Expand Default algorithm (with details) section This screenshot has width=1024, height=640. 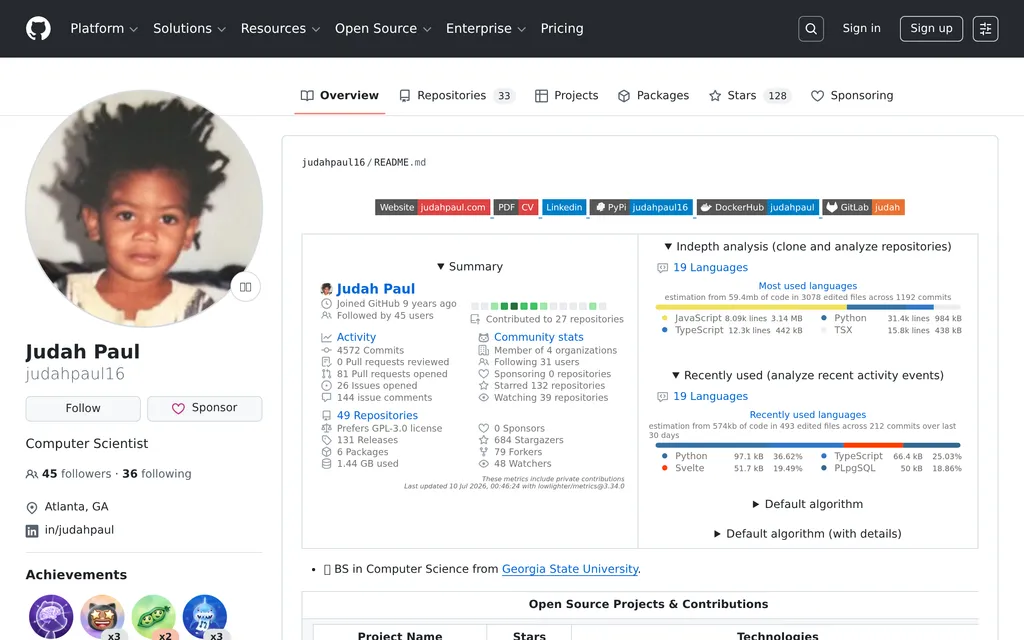[807, 534]
